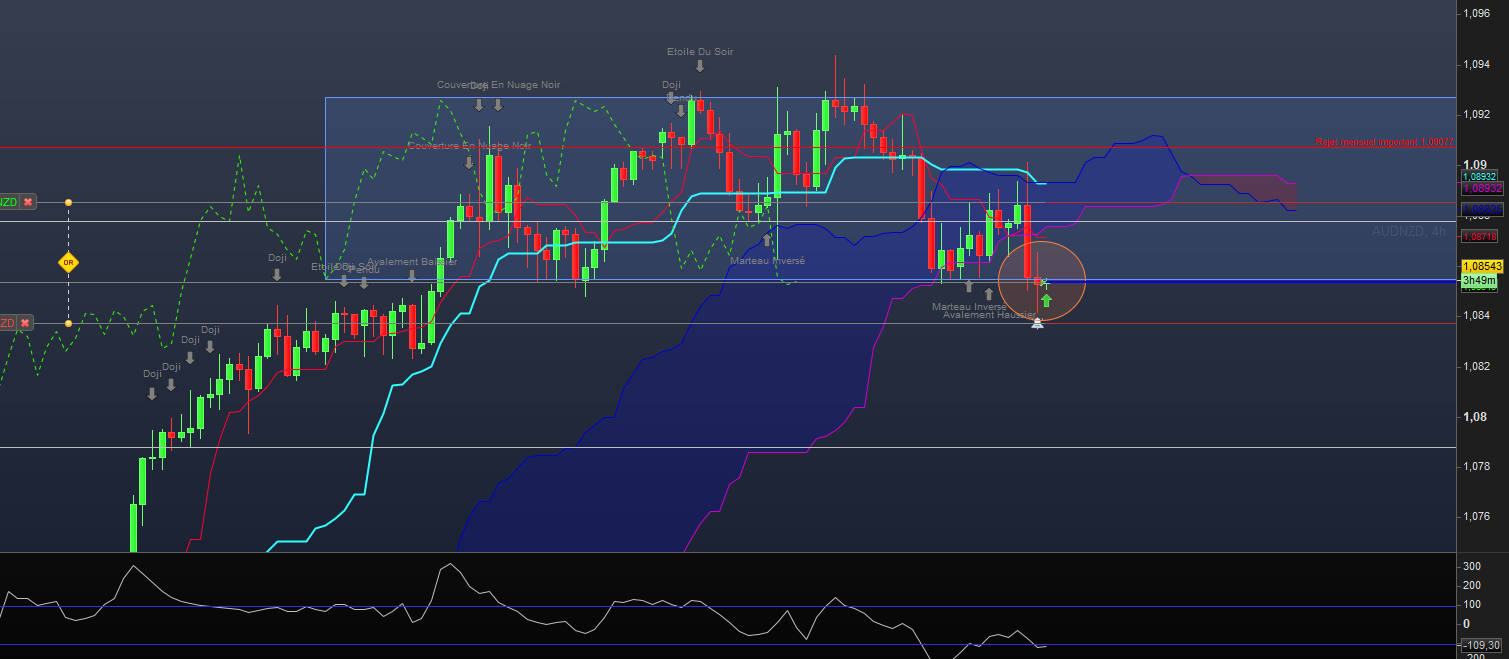The height and width of the screenshot is (659, 1509).
Task: Click the AUDNZD, 4h chart watermark
Action: [x=1408, y=231]
